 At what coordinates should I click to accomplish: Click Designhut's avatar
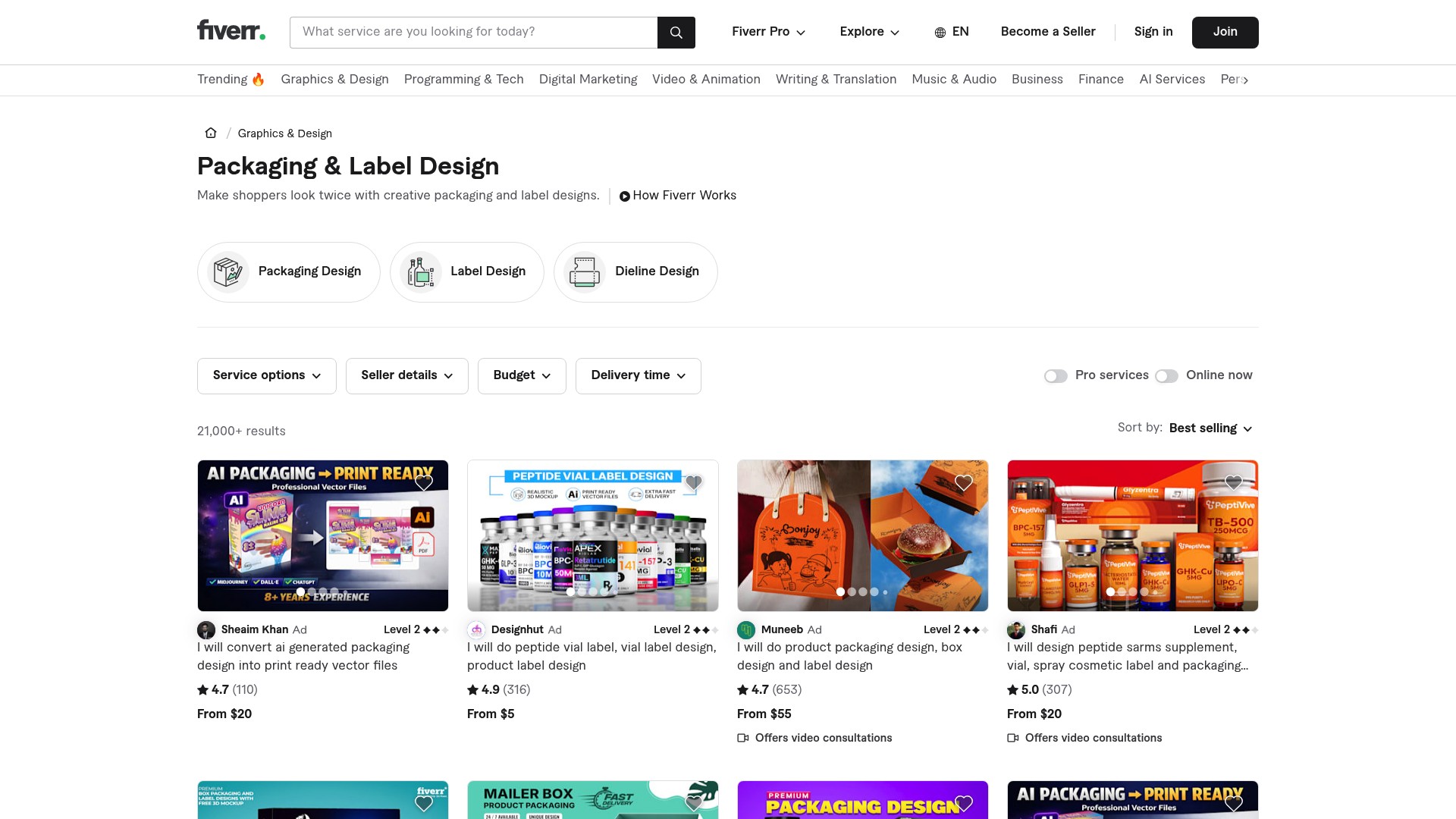point(476,630)
